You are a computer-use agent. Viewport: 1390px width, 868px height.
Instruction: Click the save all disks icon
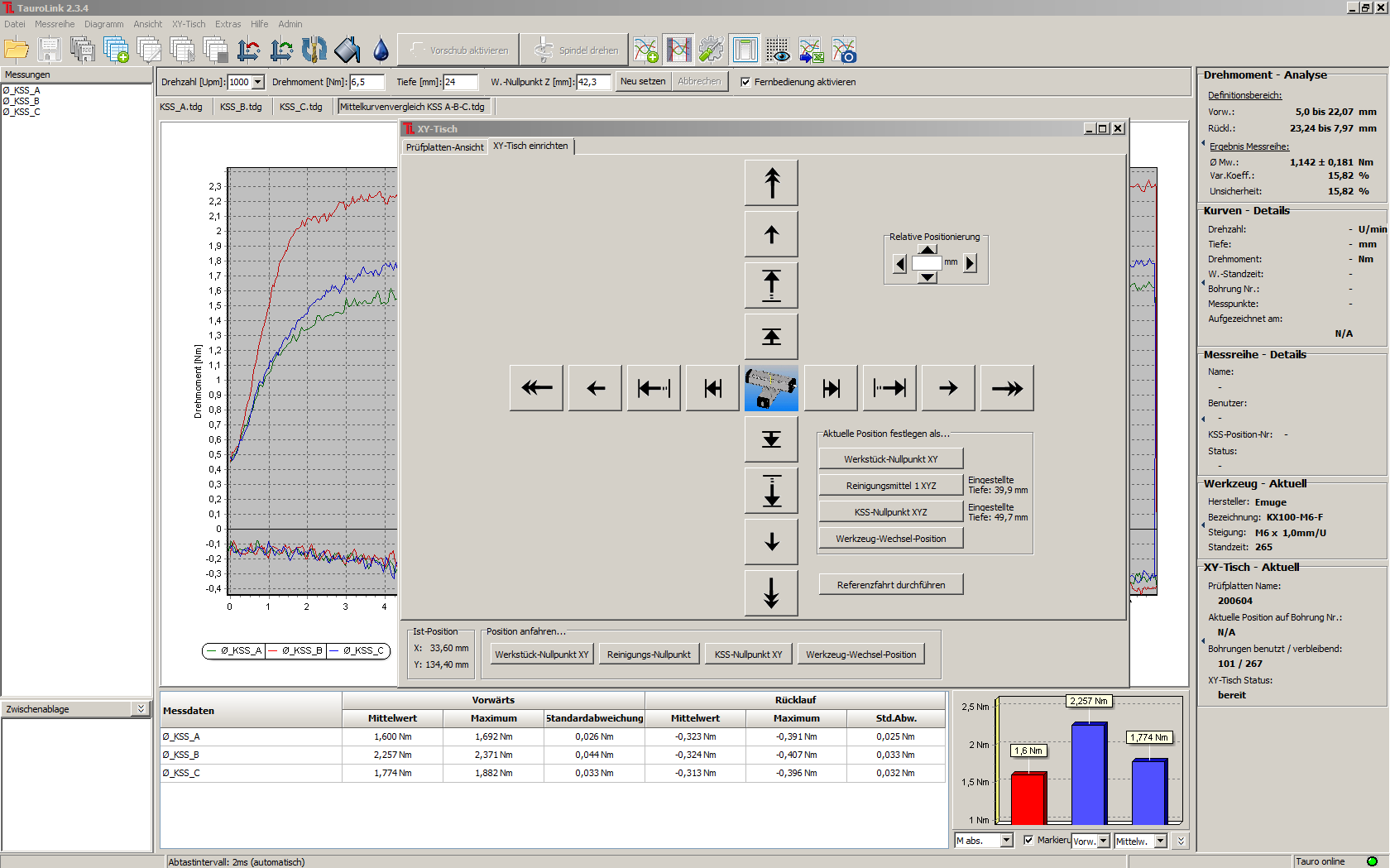point(83,50)
